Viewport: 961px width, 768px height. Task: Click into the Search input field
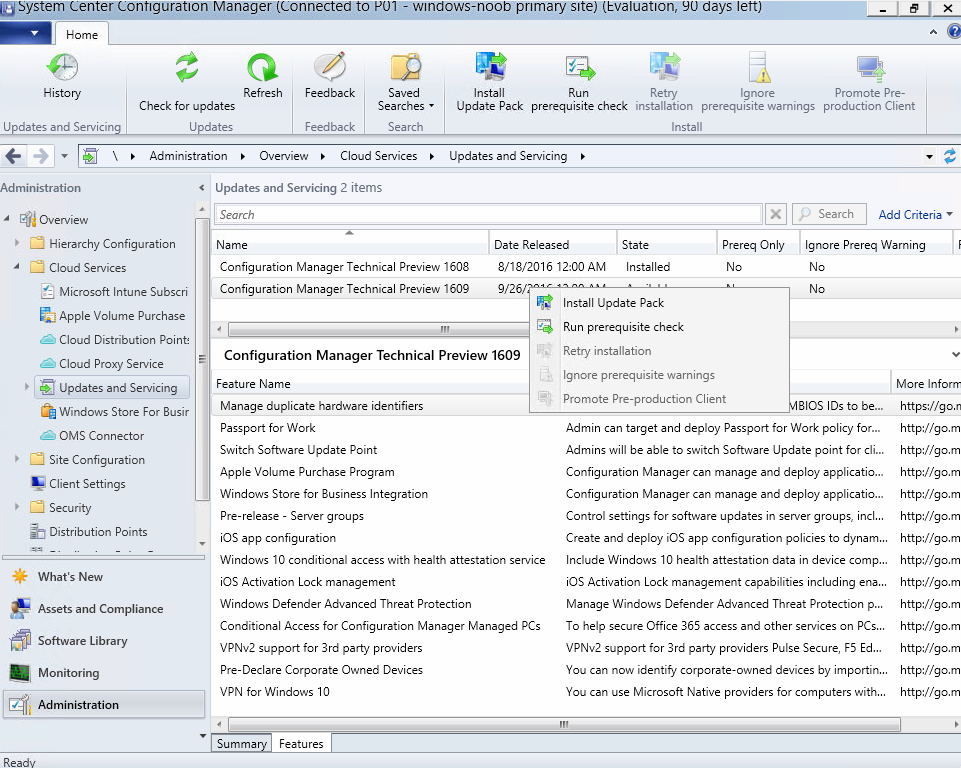(x=488, y=215)
